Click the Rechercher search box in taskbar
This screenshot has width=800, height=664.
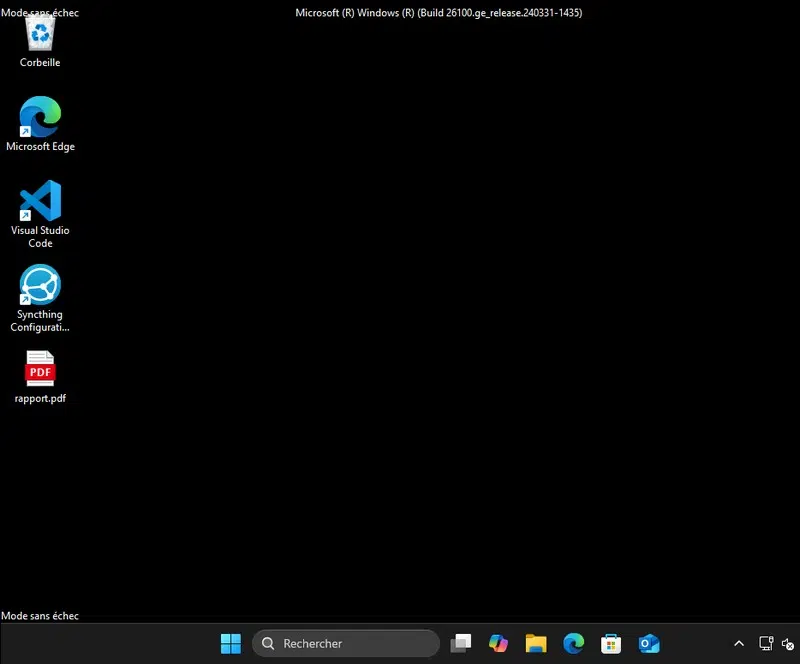(x=346, y=644)
